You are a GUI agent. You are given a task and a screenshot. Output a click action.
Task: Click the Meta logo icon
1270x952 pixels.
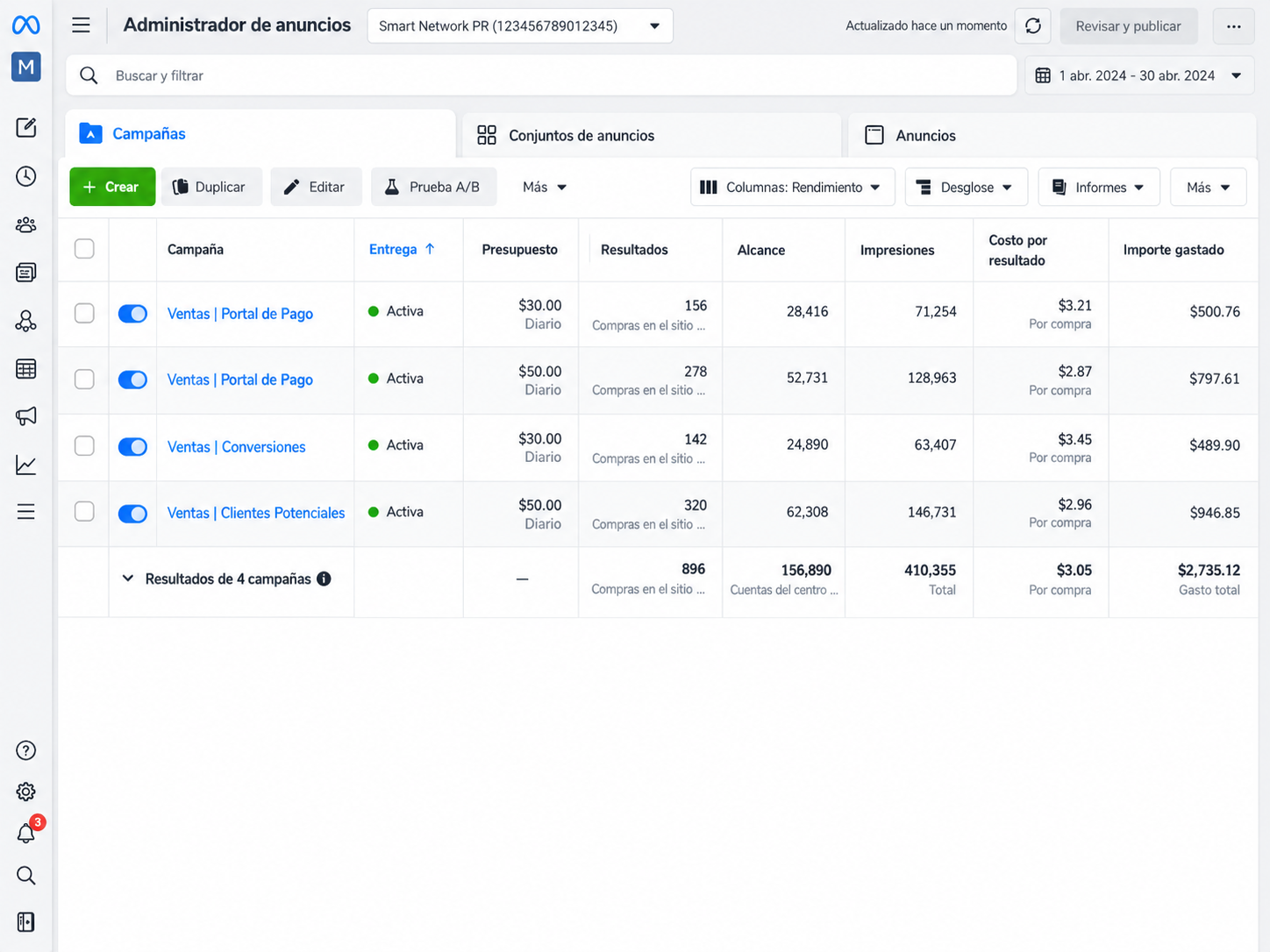[x=25, y=25]
